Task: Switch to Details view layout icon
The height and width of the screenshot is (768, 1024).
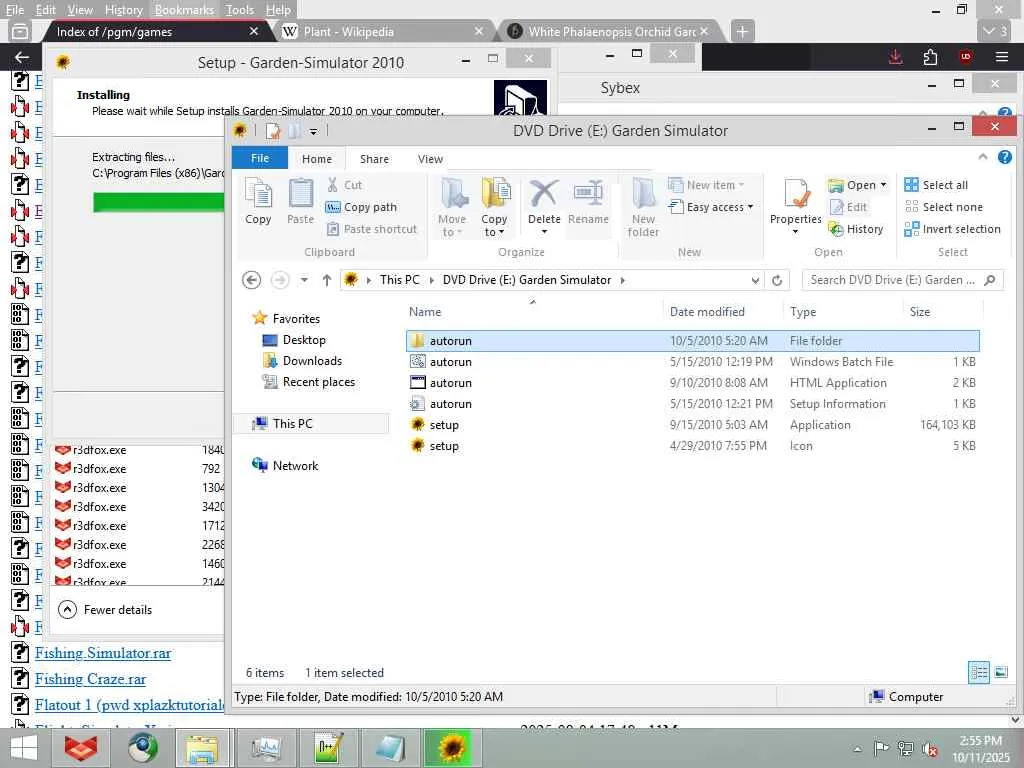Action: 978,671
